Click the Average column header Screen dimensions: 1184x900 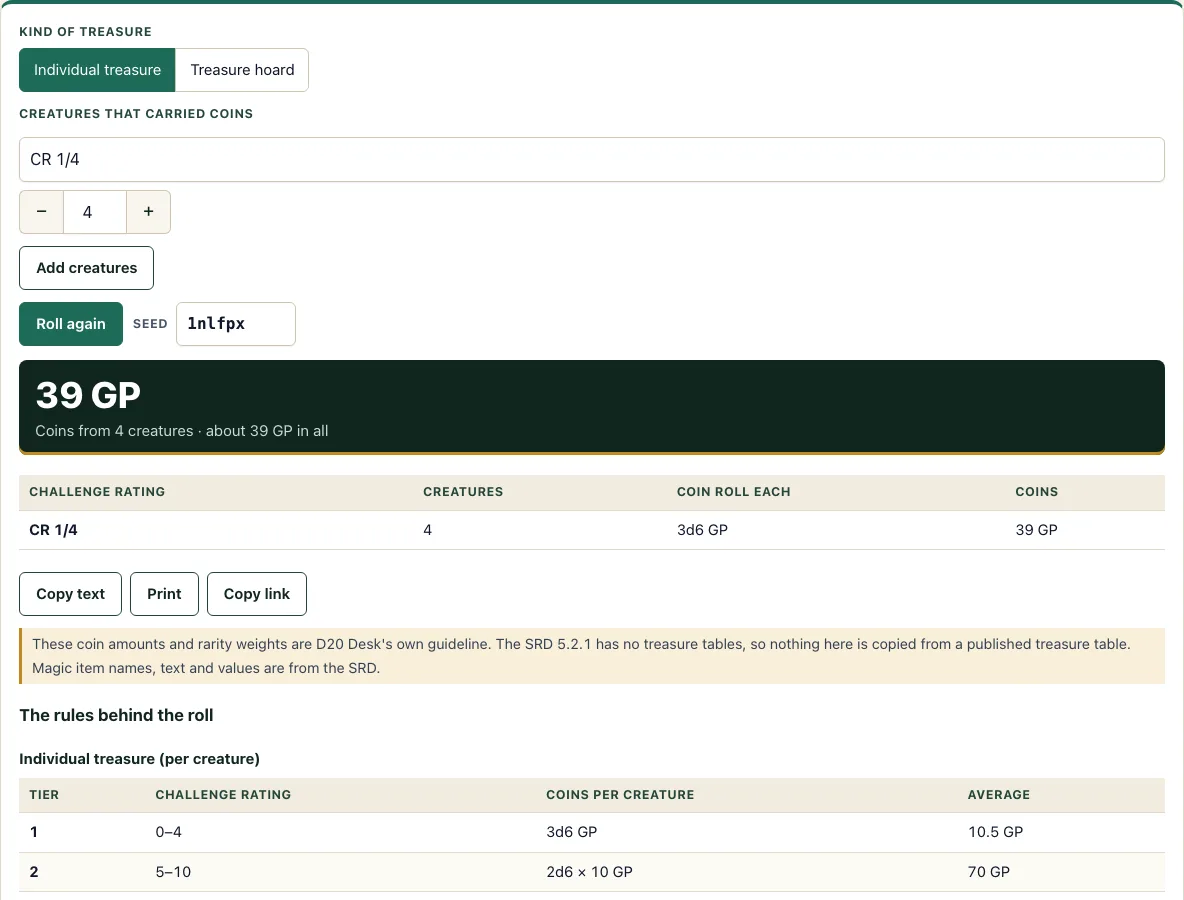click(x=998, y=795)
